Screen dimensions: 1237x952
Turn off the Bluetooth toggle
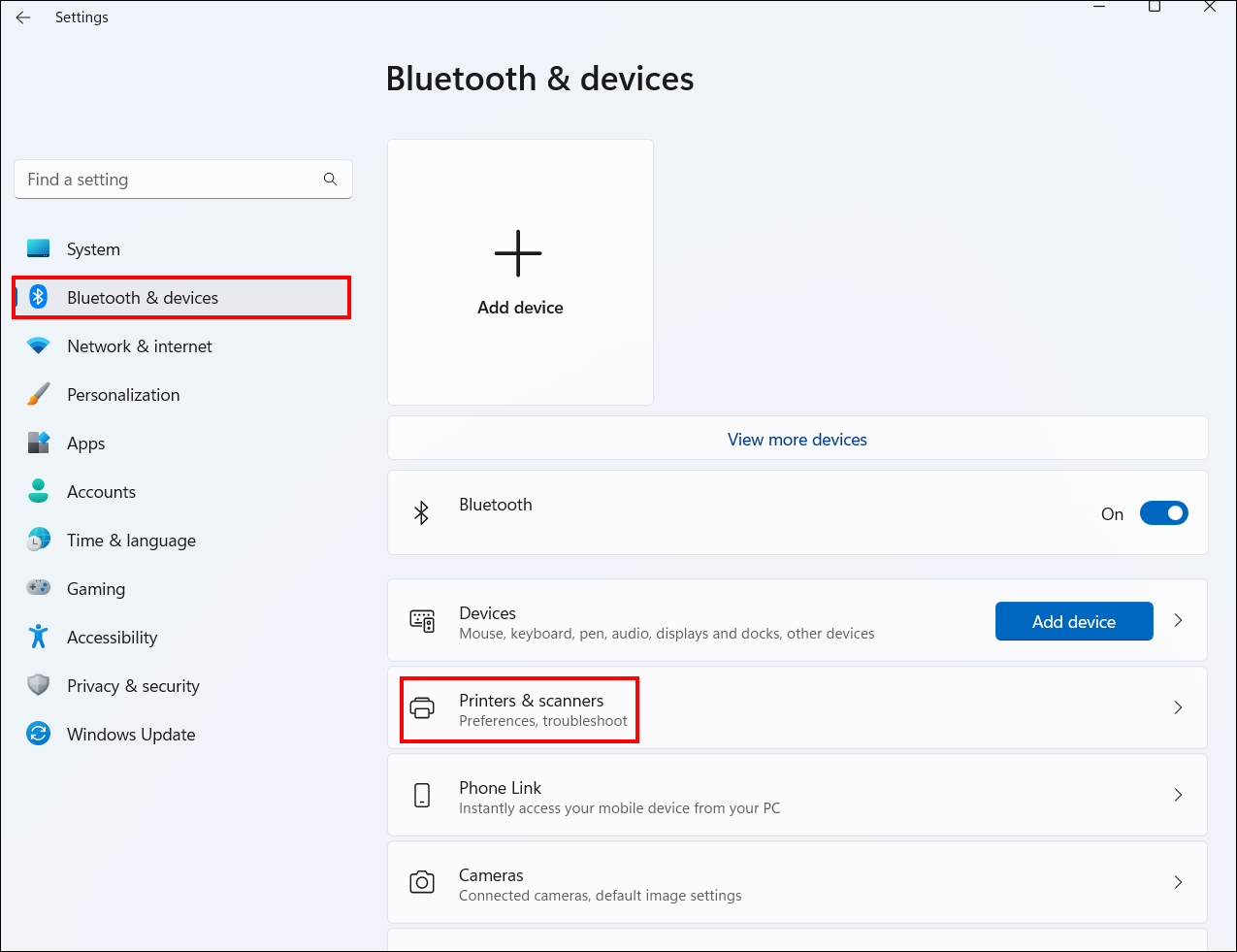1163,513
